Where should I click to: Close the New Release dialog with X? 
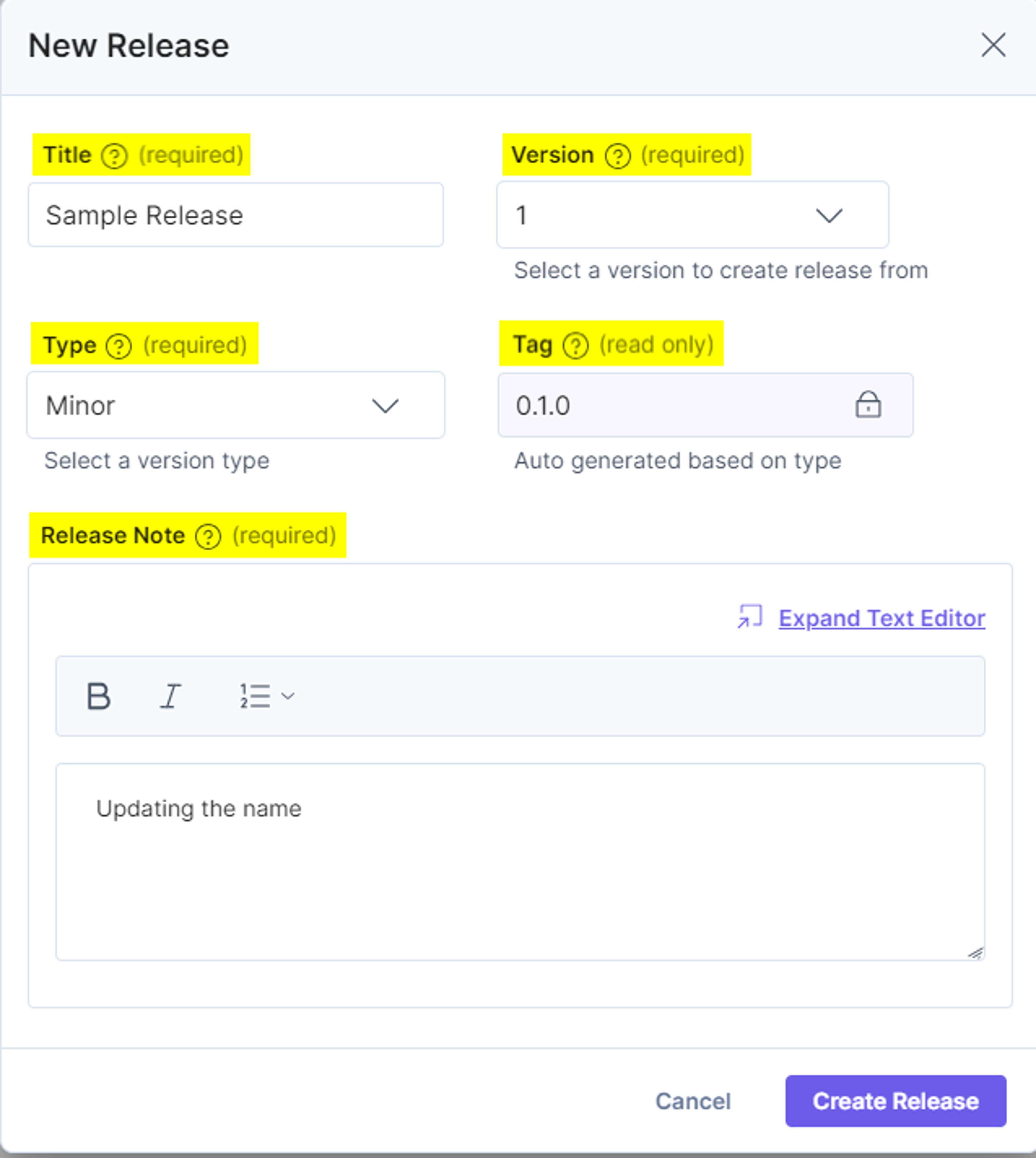[994, 45]
